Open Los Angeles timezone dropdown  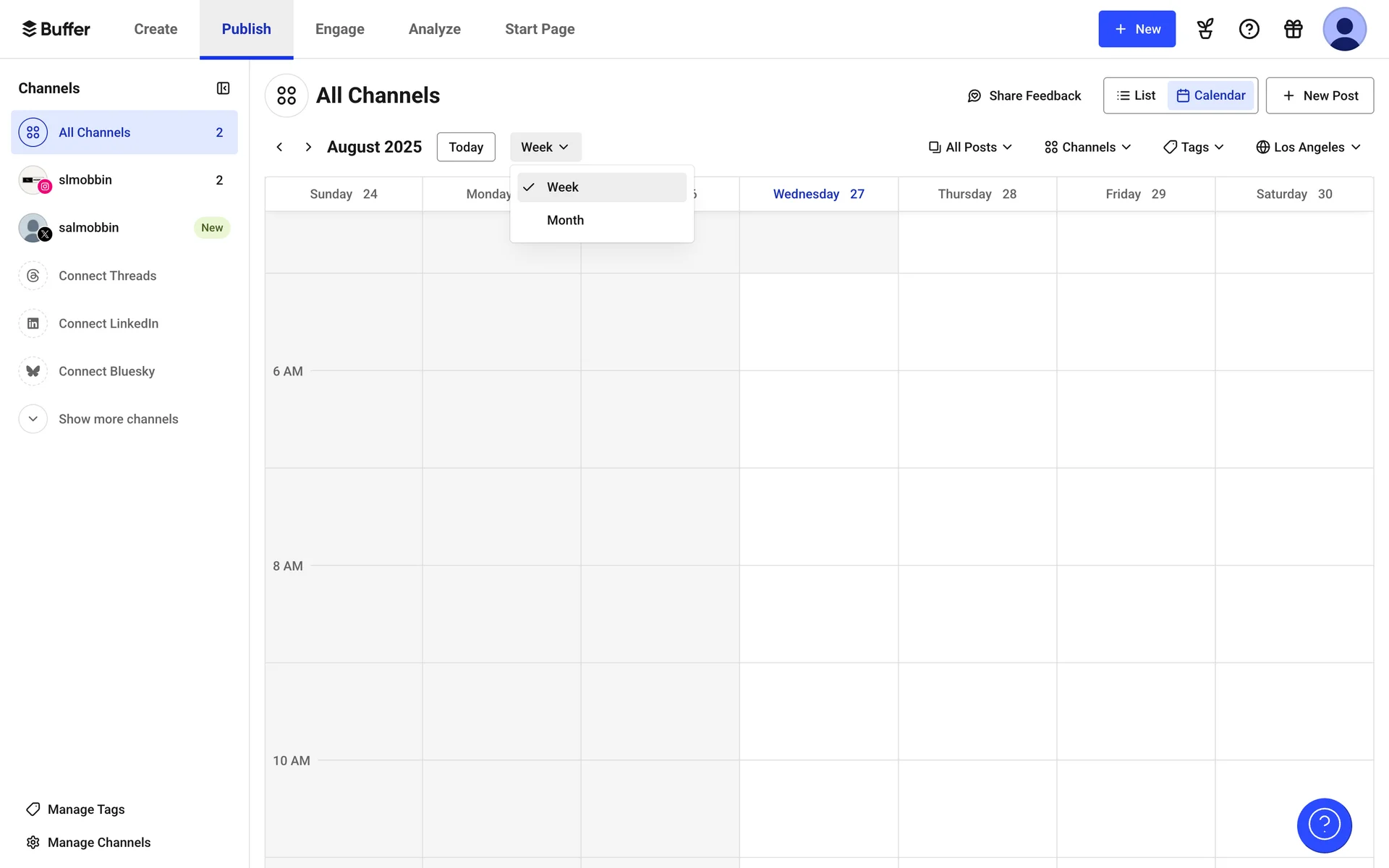1309,147
